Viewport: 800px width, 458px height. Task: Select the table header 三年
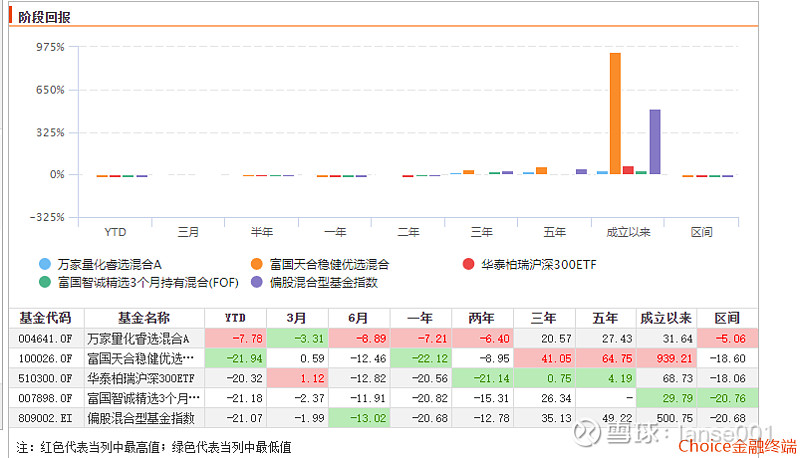(544, 318)
